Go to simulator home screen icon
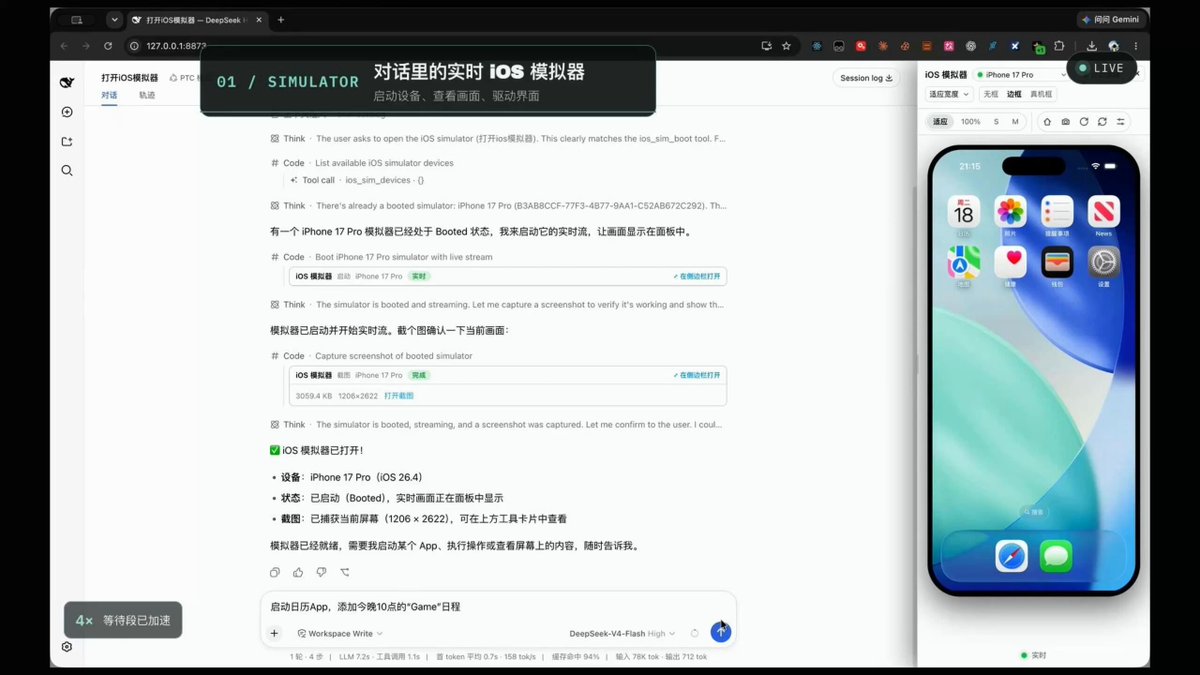The width and height of the screenshot is (1200, 675). [1047, 121]
